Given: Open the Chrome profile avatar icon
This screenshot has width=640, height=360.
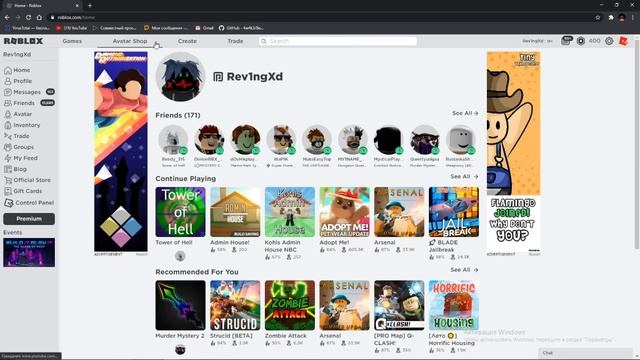Looking at the screenshot, I should click(x=622, y=18).
